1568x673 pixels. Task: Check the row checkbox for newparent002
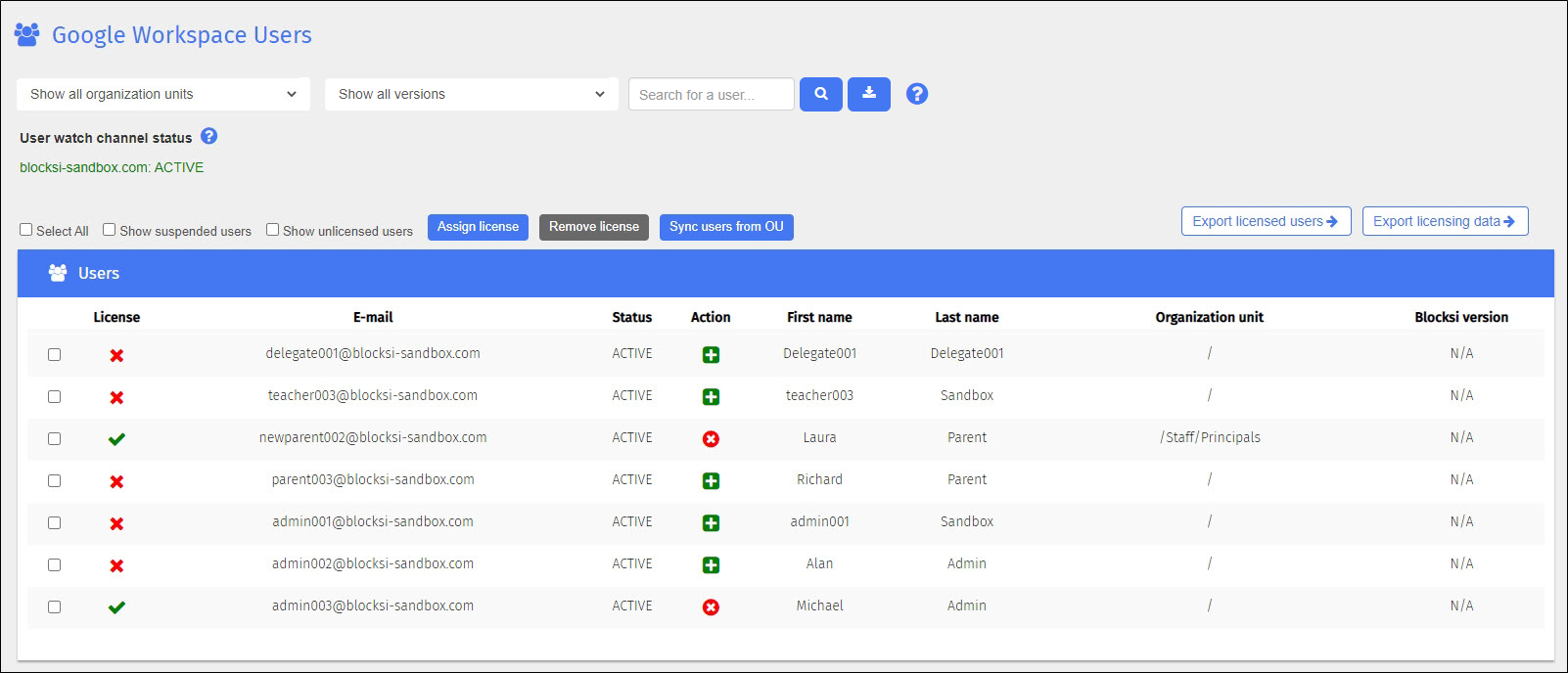click(55, 439)
